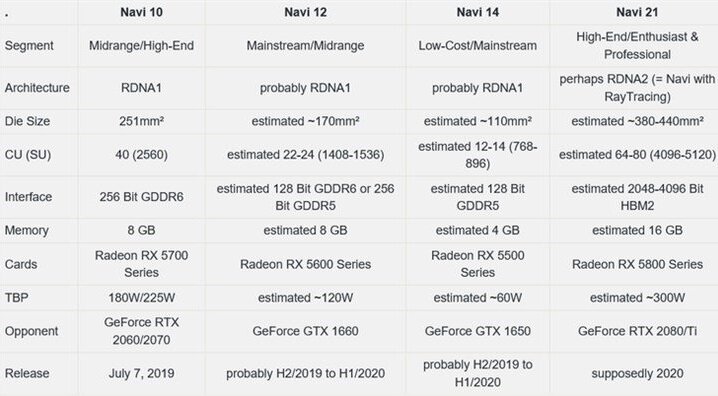Click the Navi 14 column header
This screenshot has width=718, height=396.
[478, 12]
